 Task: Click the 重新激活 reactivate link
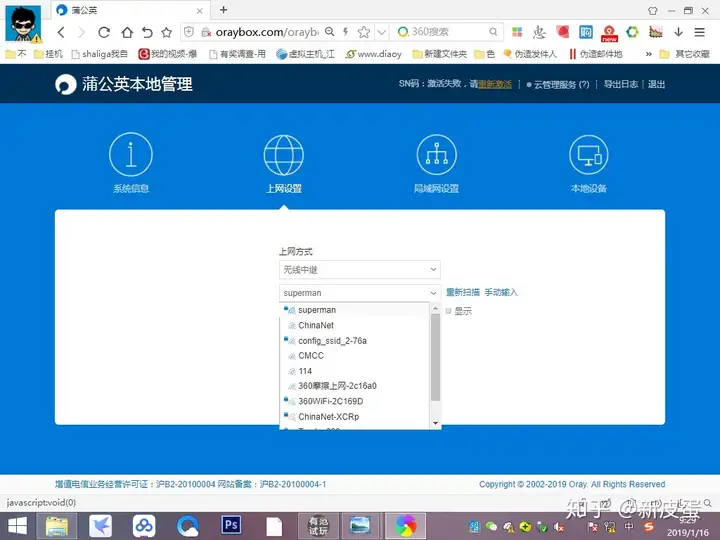click(x=495, y=84)
